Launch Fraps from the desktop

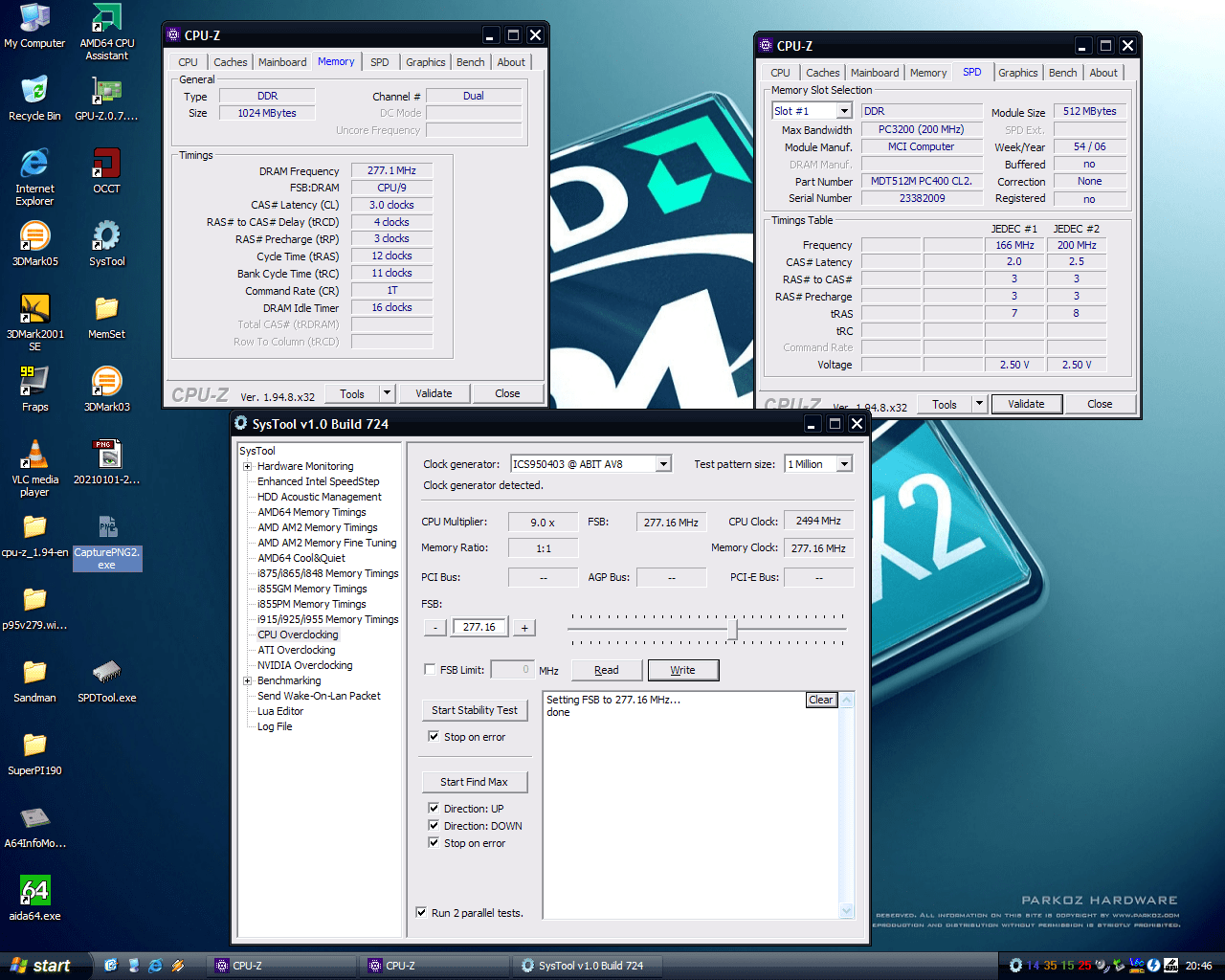tap(35, 390)
